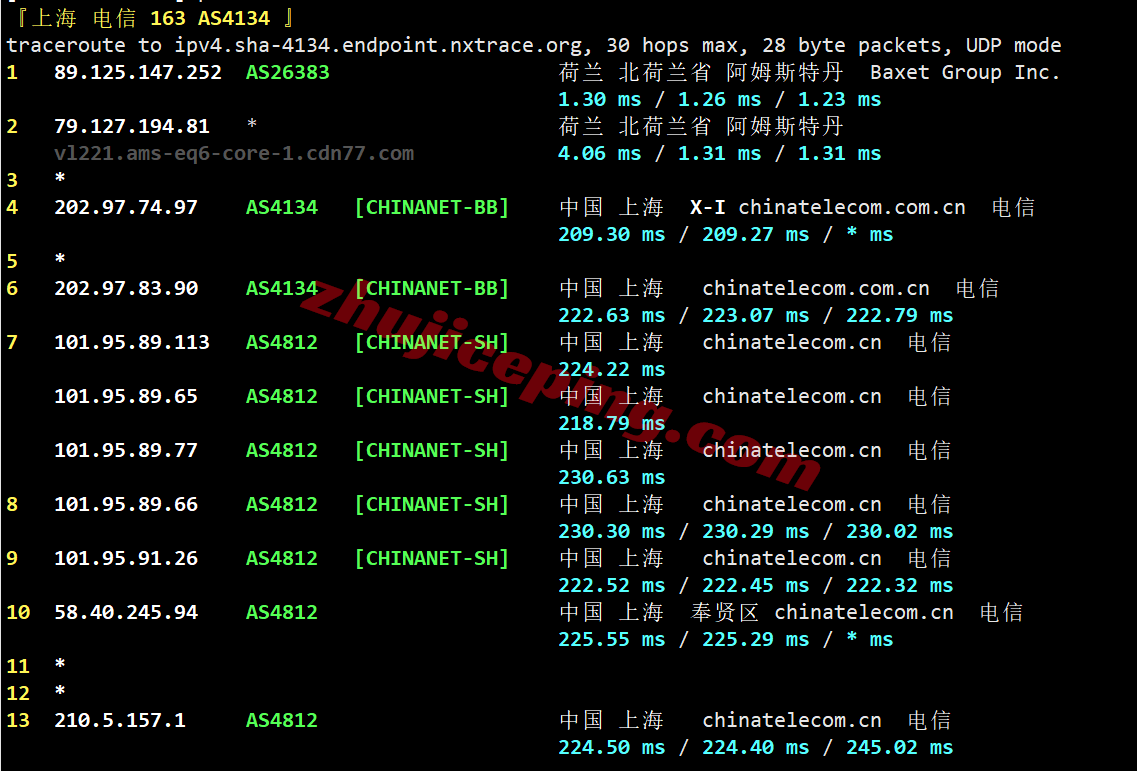Viewport: 1137px width, 771px height.
Task: Select IP address 101.95.89.65
Action: coord(126,397)
